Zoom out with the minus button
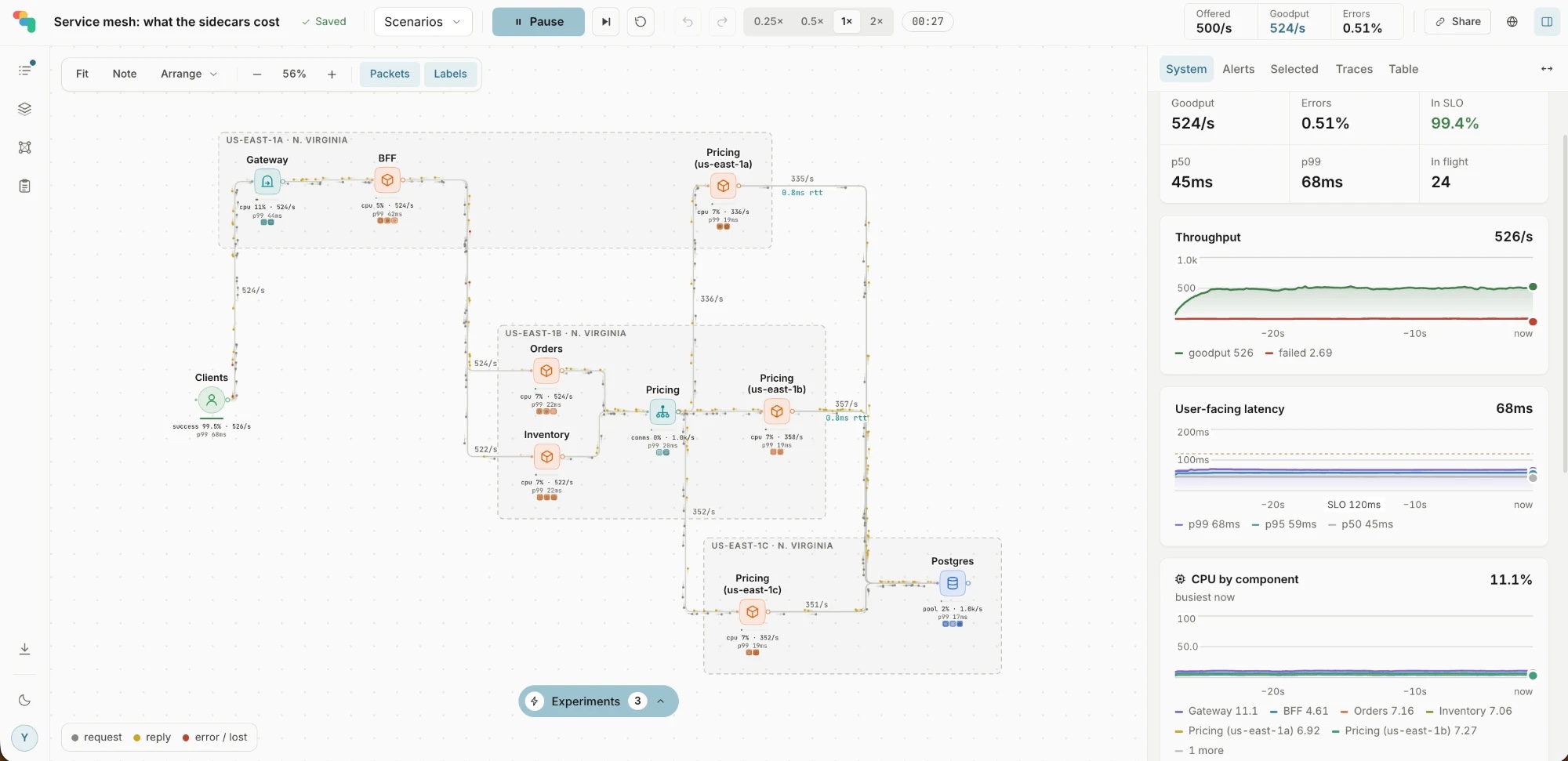 [x=257, y=74]
